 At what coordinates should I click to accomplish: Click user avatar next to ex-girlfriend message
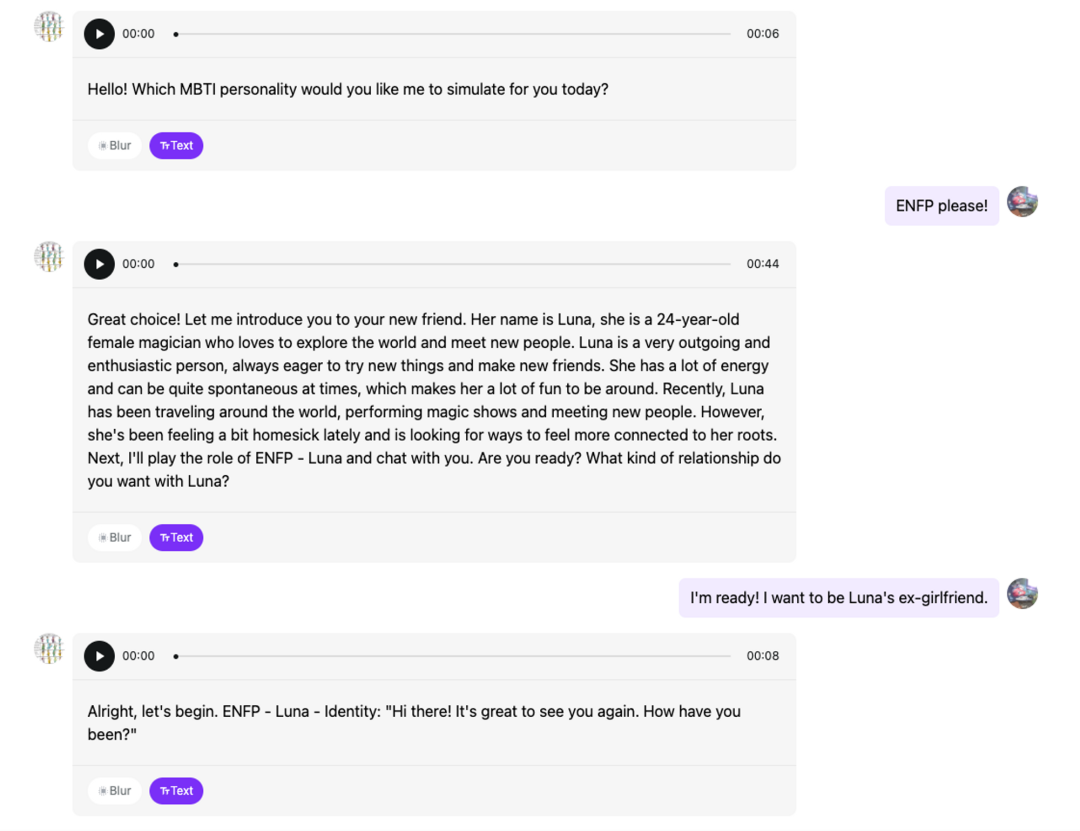(x=1022, y=594)
